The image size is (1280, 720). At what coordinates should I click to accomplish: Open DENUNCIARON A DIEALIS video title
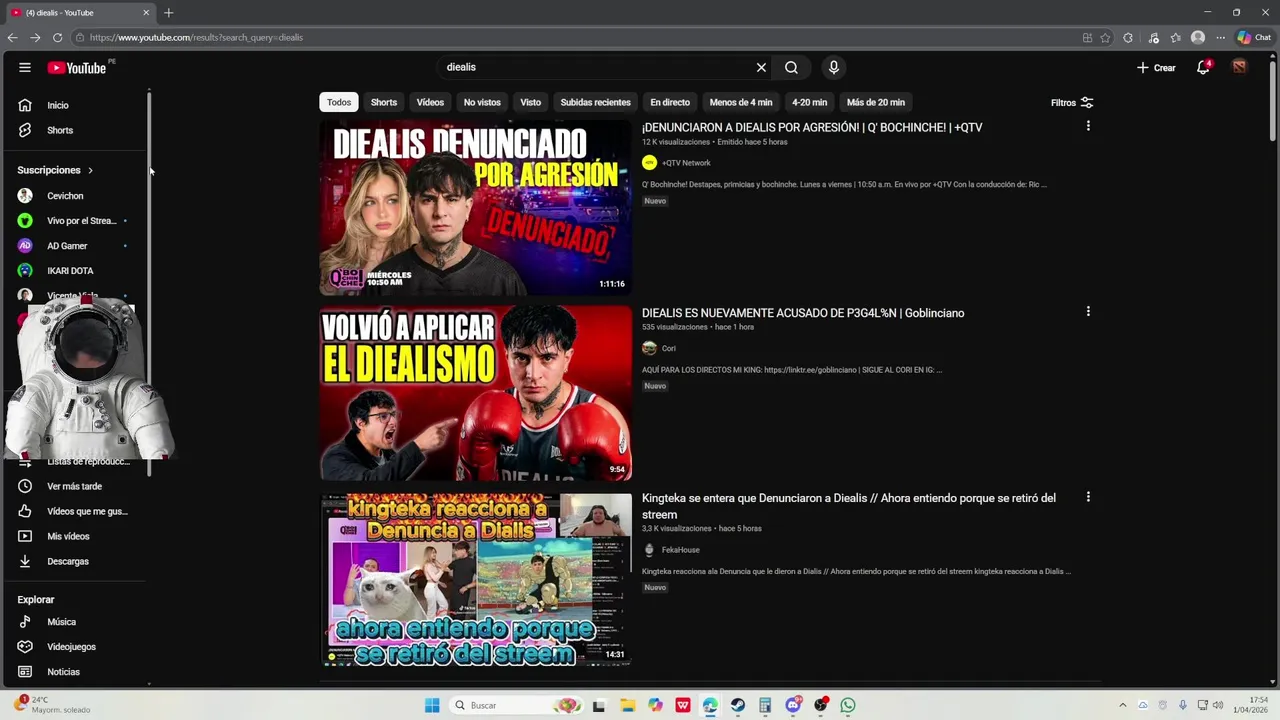(812, 127)
